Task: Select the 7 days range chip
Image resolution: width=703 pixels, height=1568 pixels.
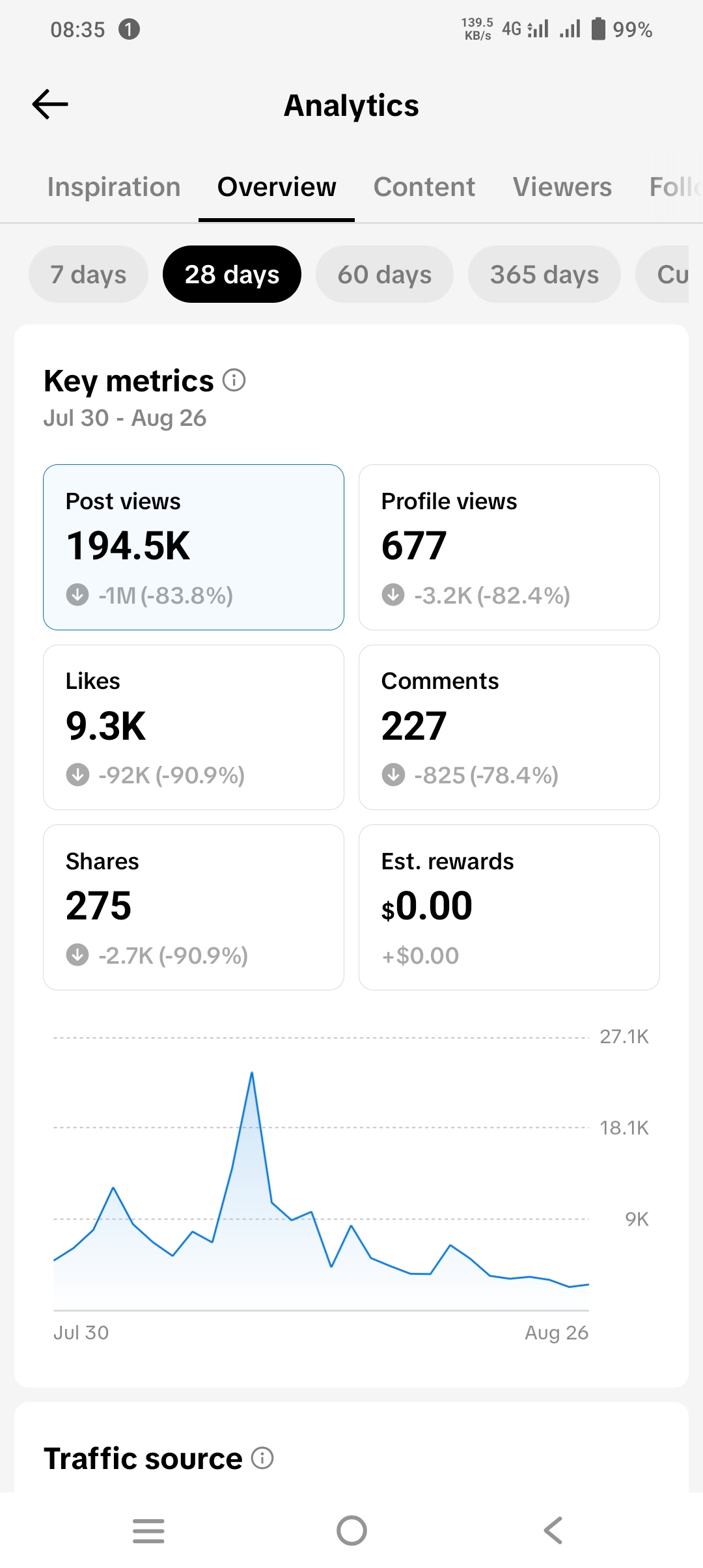Action: pos(89,274)
